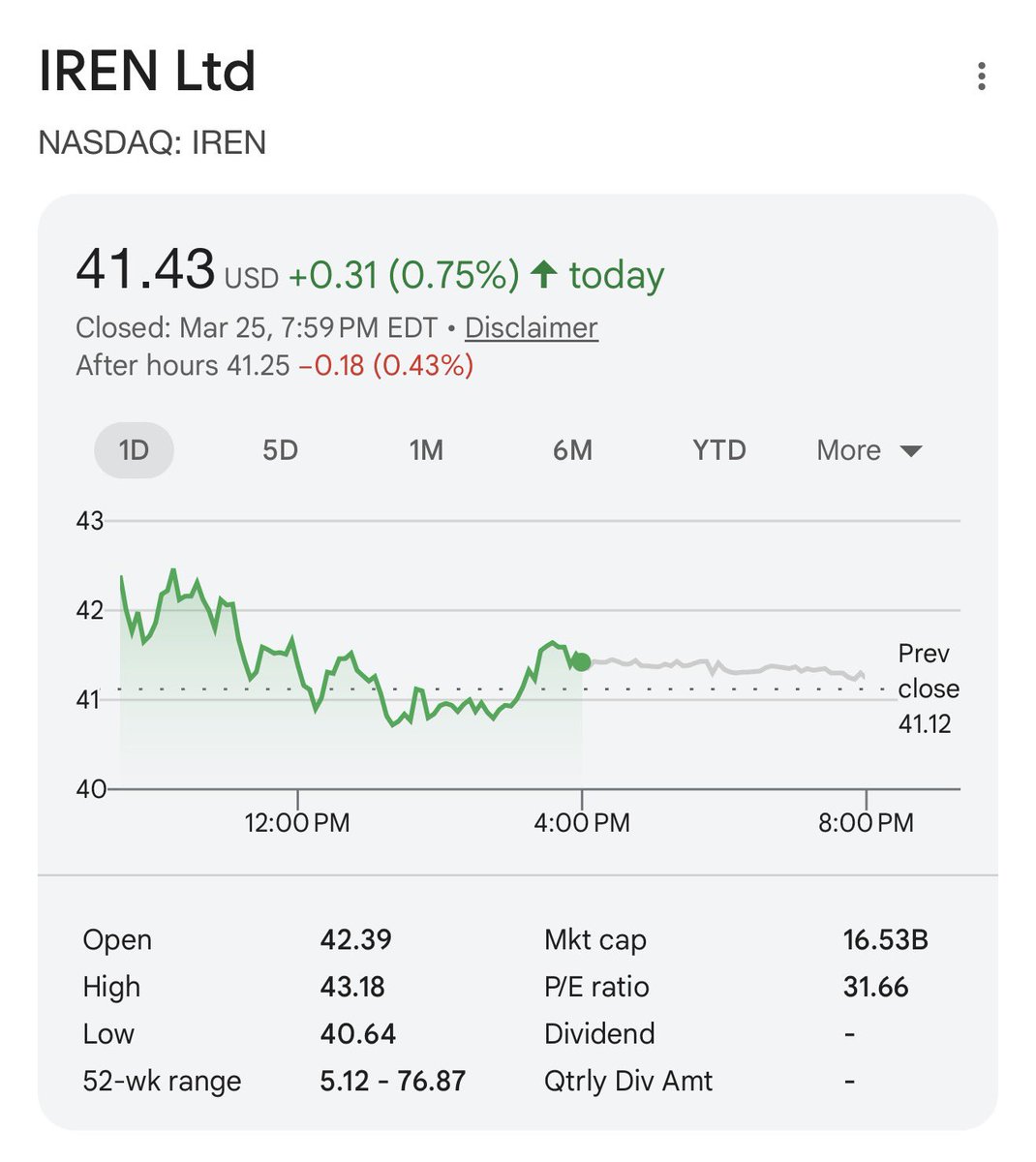Click the Prev close 41.12 label
Screen dimensions: 1036x1162
point(928,688)
